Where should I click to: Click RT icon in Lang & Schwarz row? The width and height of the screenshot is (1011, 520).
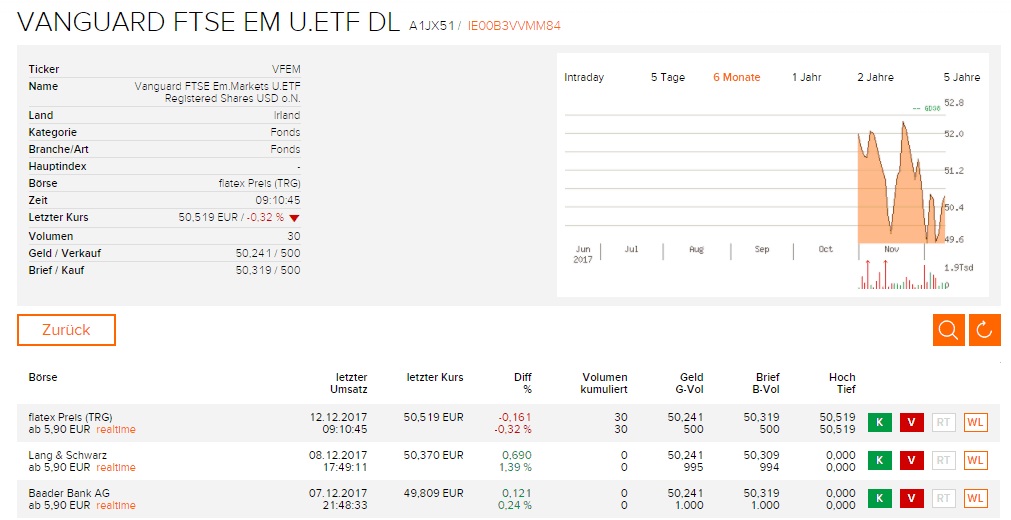pyautogui.click(x=943, y=461)
